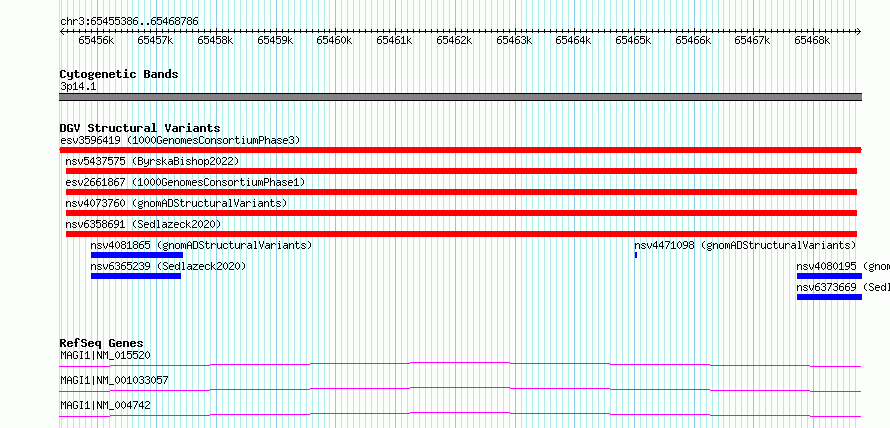Viewport: 890px width, 428px height.
Task: Click ruler position 65464k
Action: [x=574, y=40]
